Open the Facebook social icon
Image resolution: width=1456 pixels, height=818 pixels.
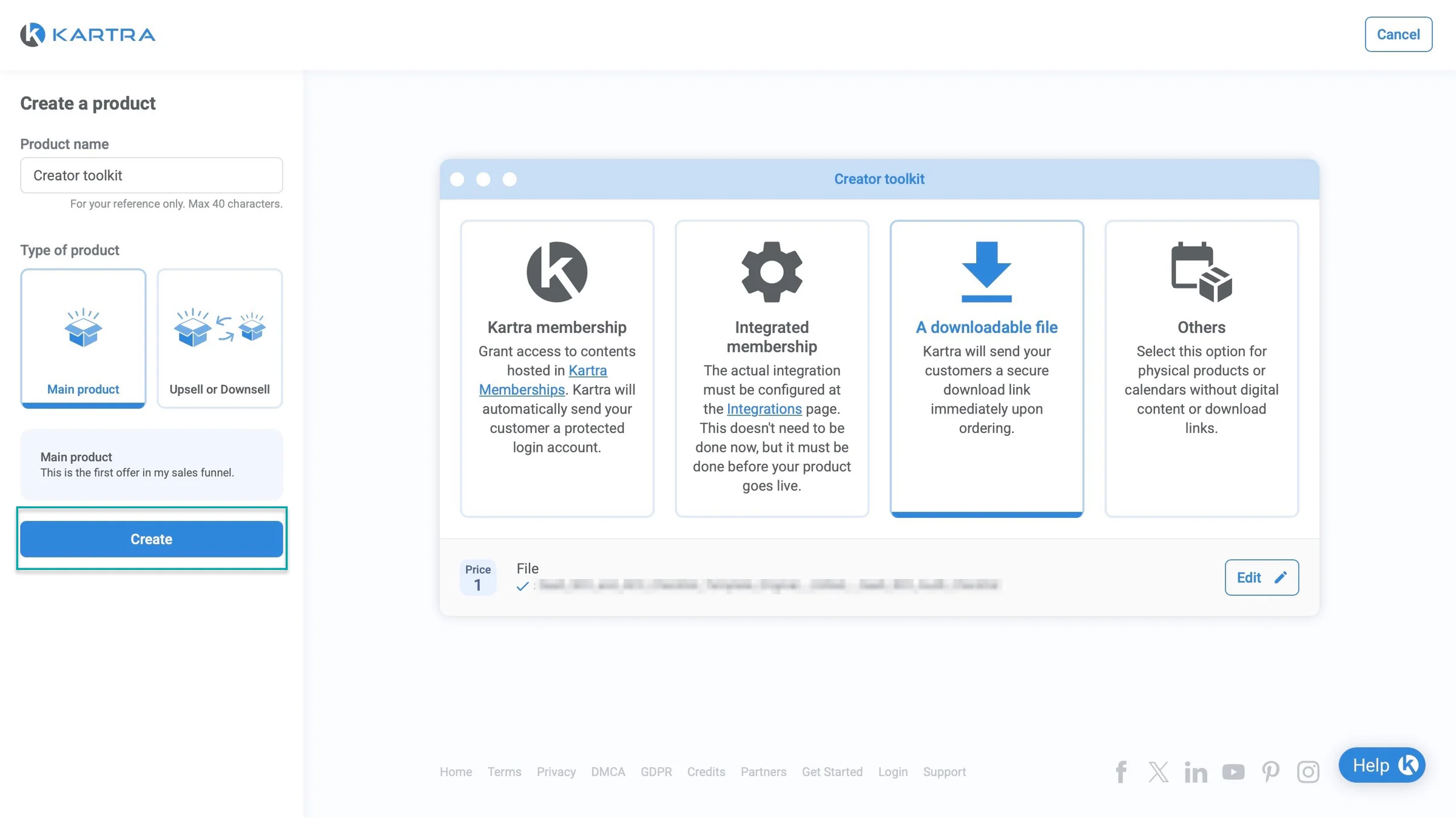[1121, 772]
